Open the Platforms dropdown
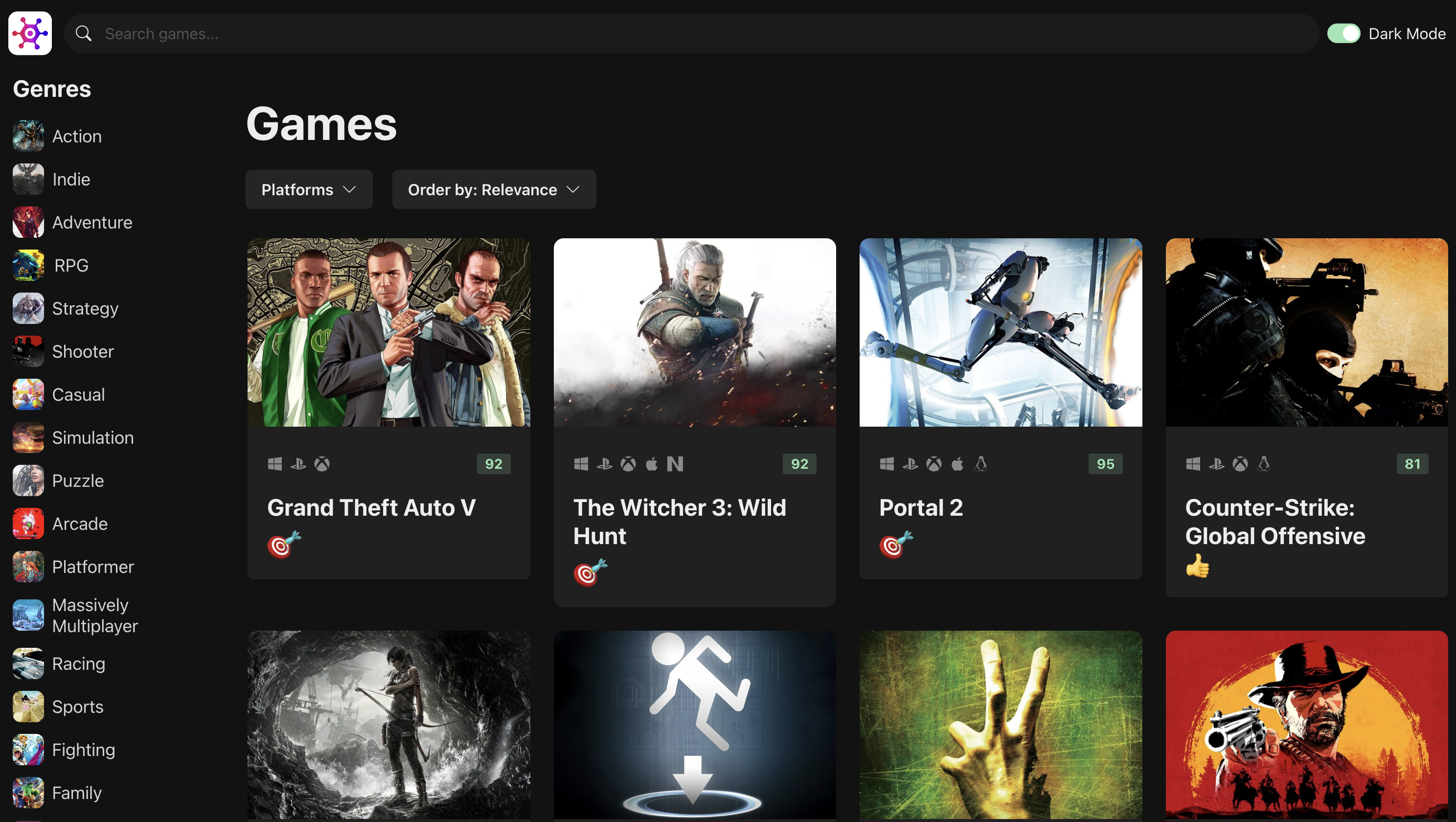Screen dimensions: 1456x822 click(309, 189)
